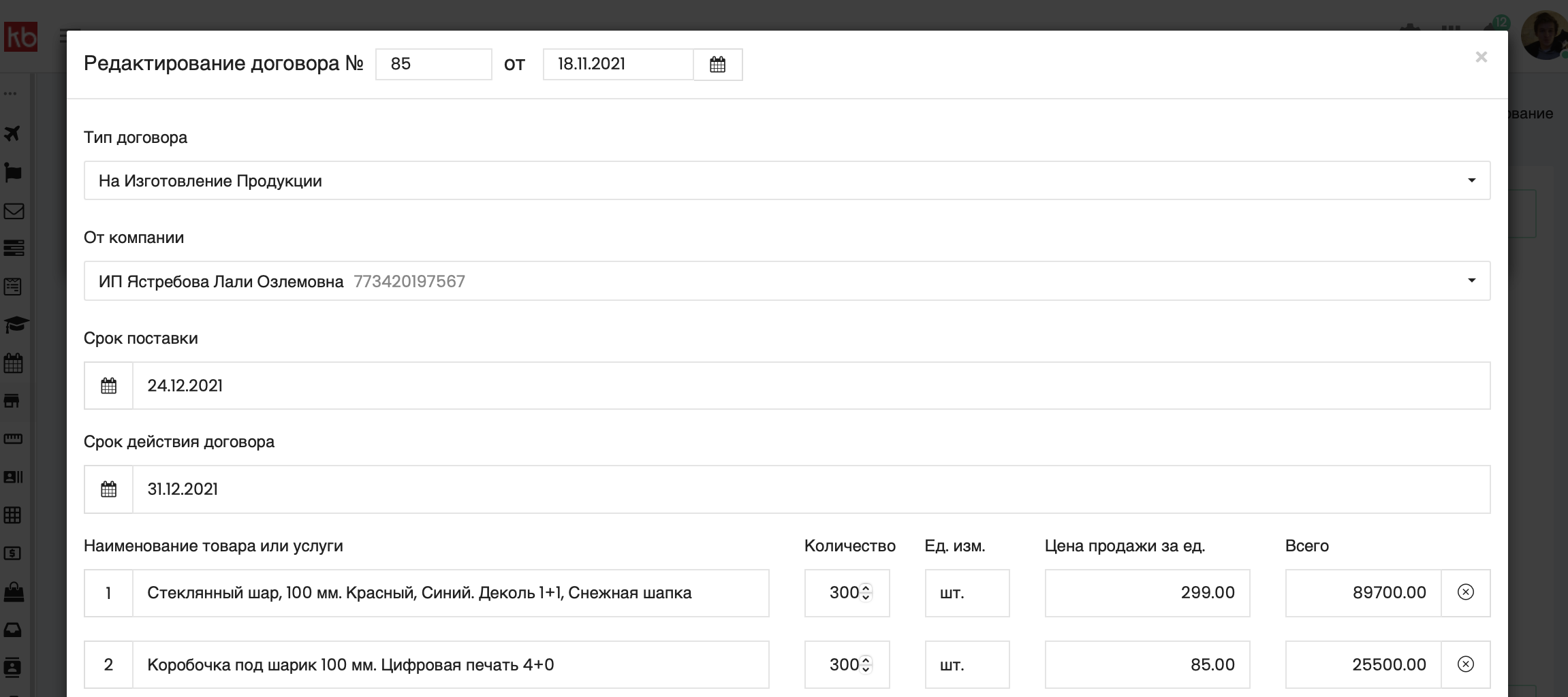The image size is (1568, 697).
Task: Open the graduation cap sidebar section
Action: pyautogui.click(x=15, y=325)
